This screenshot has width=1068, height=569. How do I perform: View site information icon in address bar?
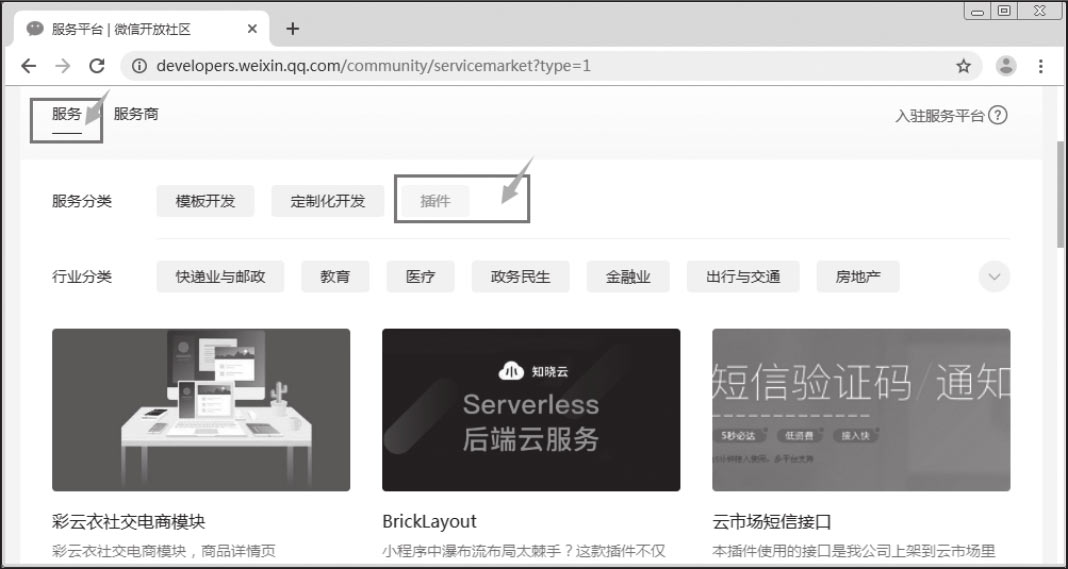coord(139,66)
